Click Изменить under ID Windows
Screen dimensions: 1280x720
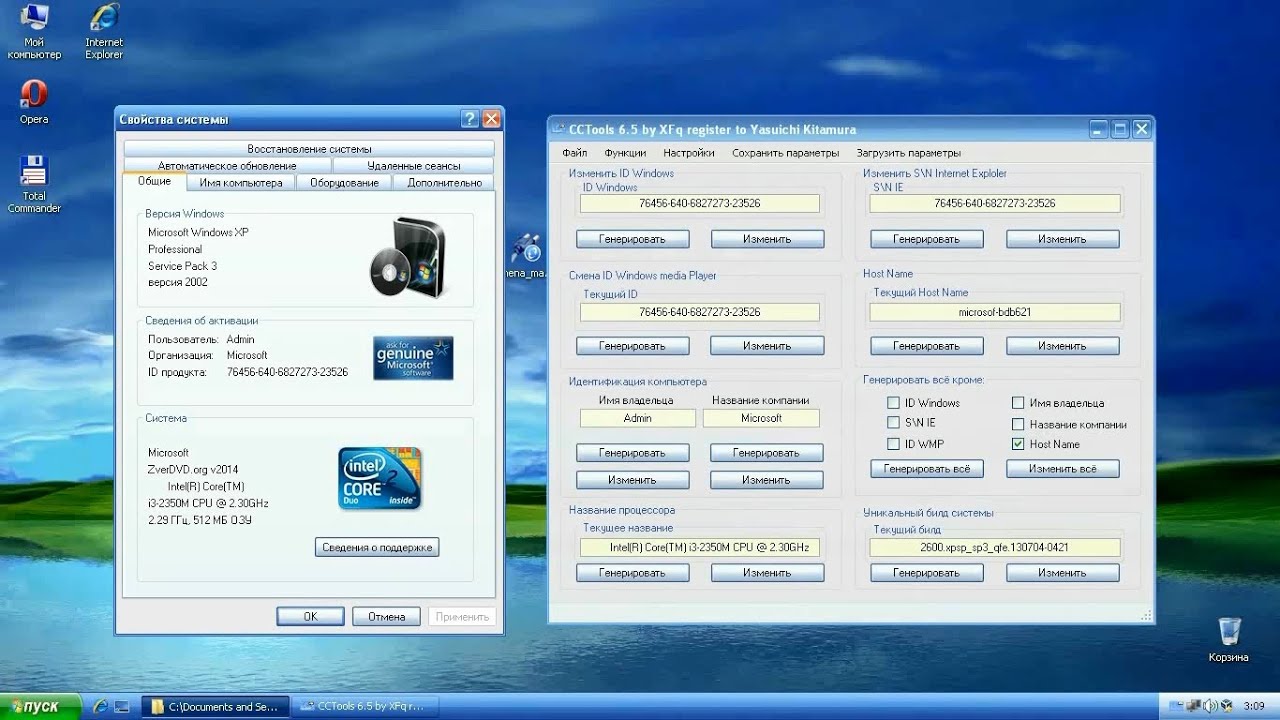tap(767, 239)
